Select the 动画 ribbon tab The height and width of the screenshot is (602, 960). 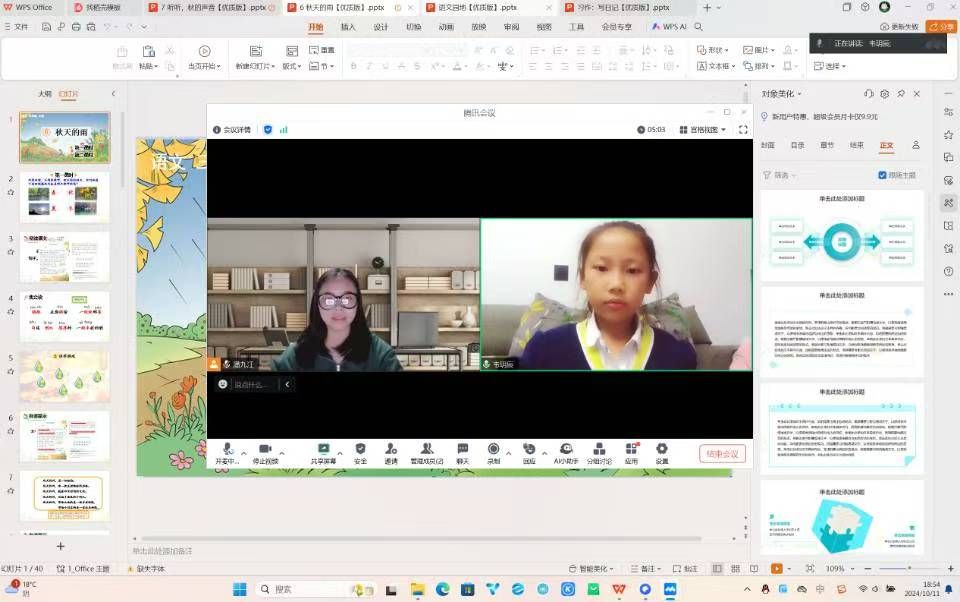pyautogui.click(x=446, y=27)
